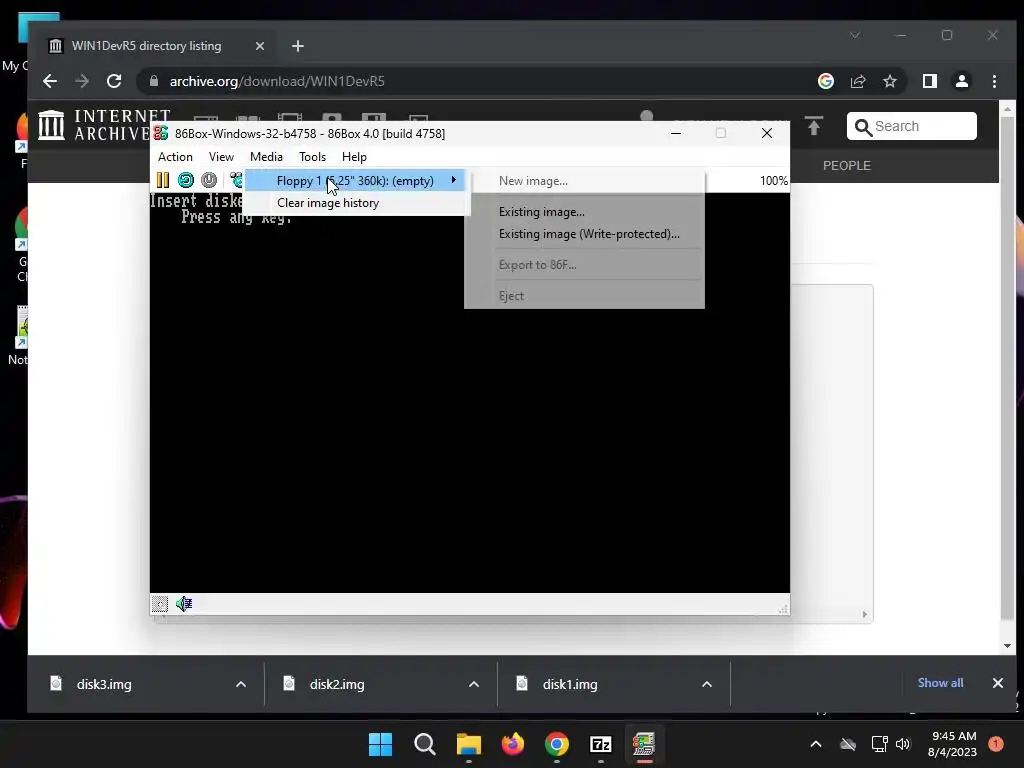The width and height of the screenshot is (1024, 768).
Task: Click the green hard reset toolbar icon
Action: [x=185, y=180]
